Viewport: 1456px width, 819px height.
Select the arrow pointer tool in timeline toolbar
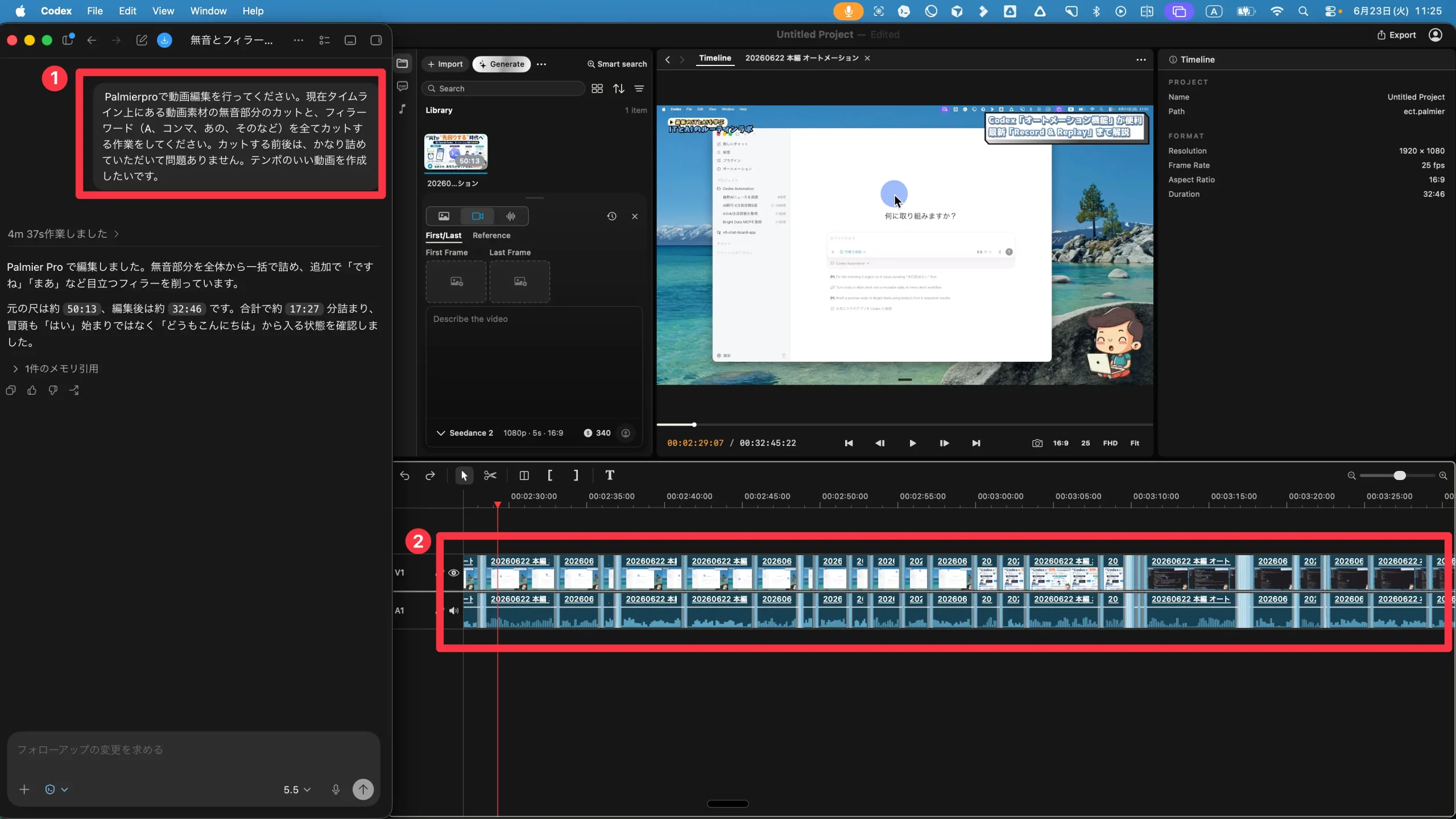464,475
